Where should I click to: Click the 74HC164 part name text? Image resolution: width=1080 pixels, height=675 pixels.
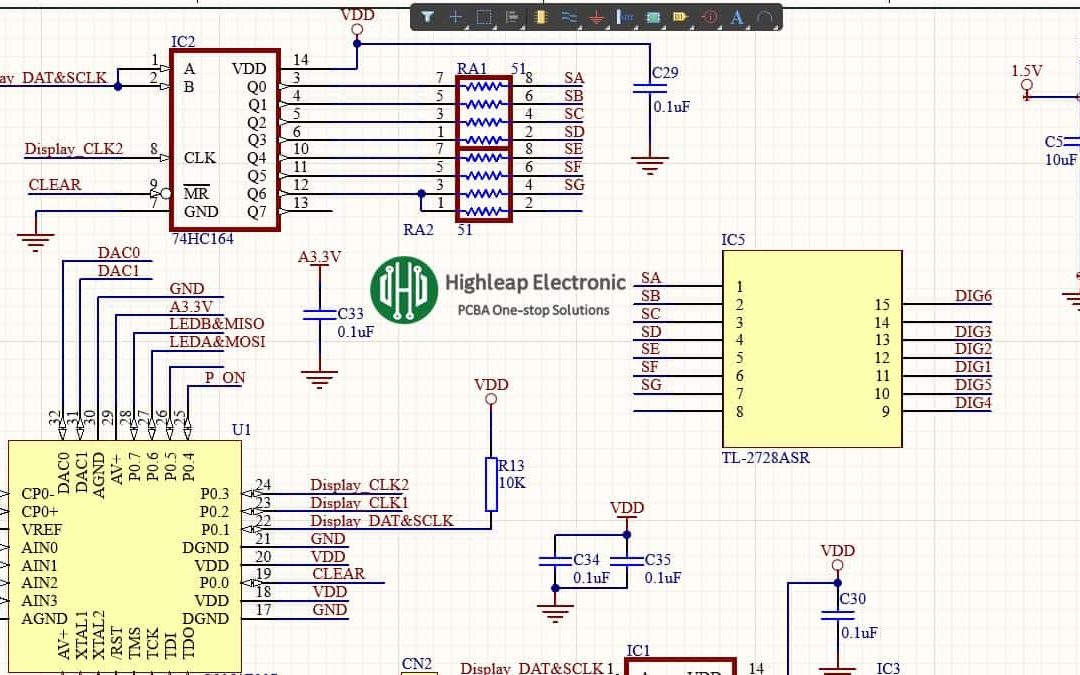click(x=202, y=239)
